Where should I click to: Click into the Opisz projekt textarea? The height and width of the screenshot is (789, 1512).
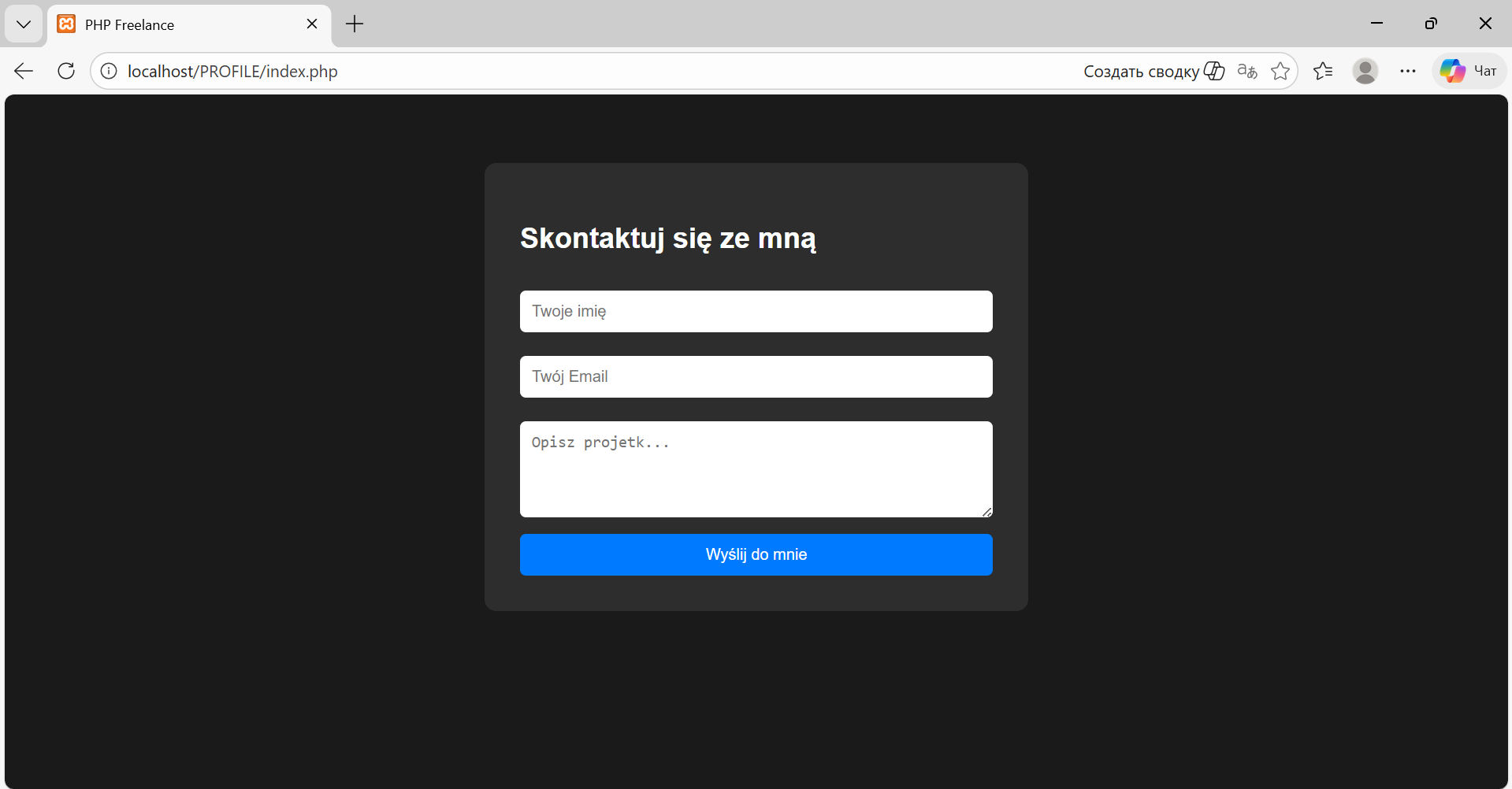click(756, 469)
